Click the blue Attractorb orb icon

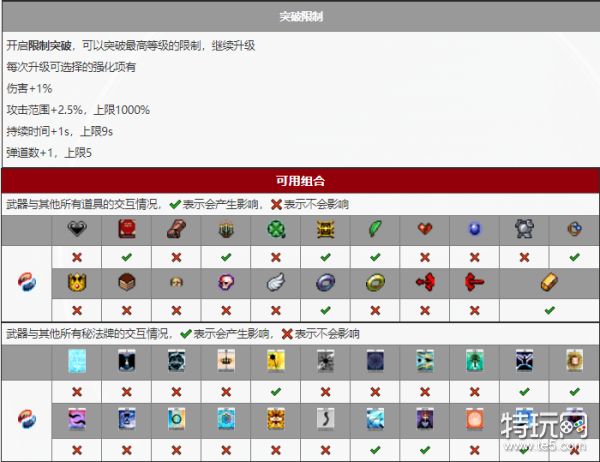(474, 229)
